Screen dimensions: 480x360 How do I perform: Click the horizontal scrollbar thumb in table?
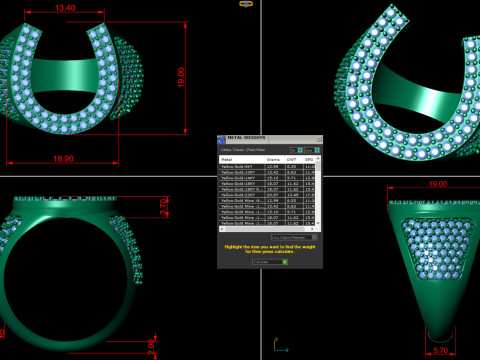tap(265, 229)
